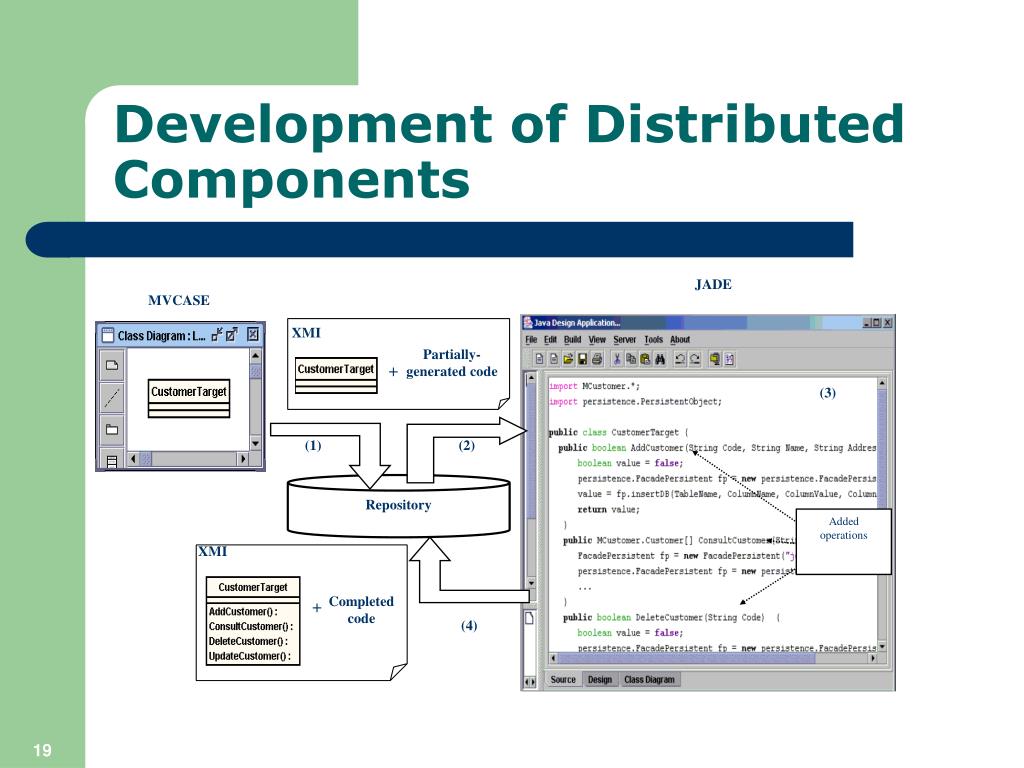Maximize the Class Diagram internal window
This screenshot has height=768, width=1024.
tap(231, 335)
